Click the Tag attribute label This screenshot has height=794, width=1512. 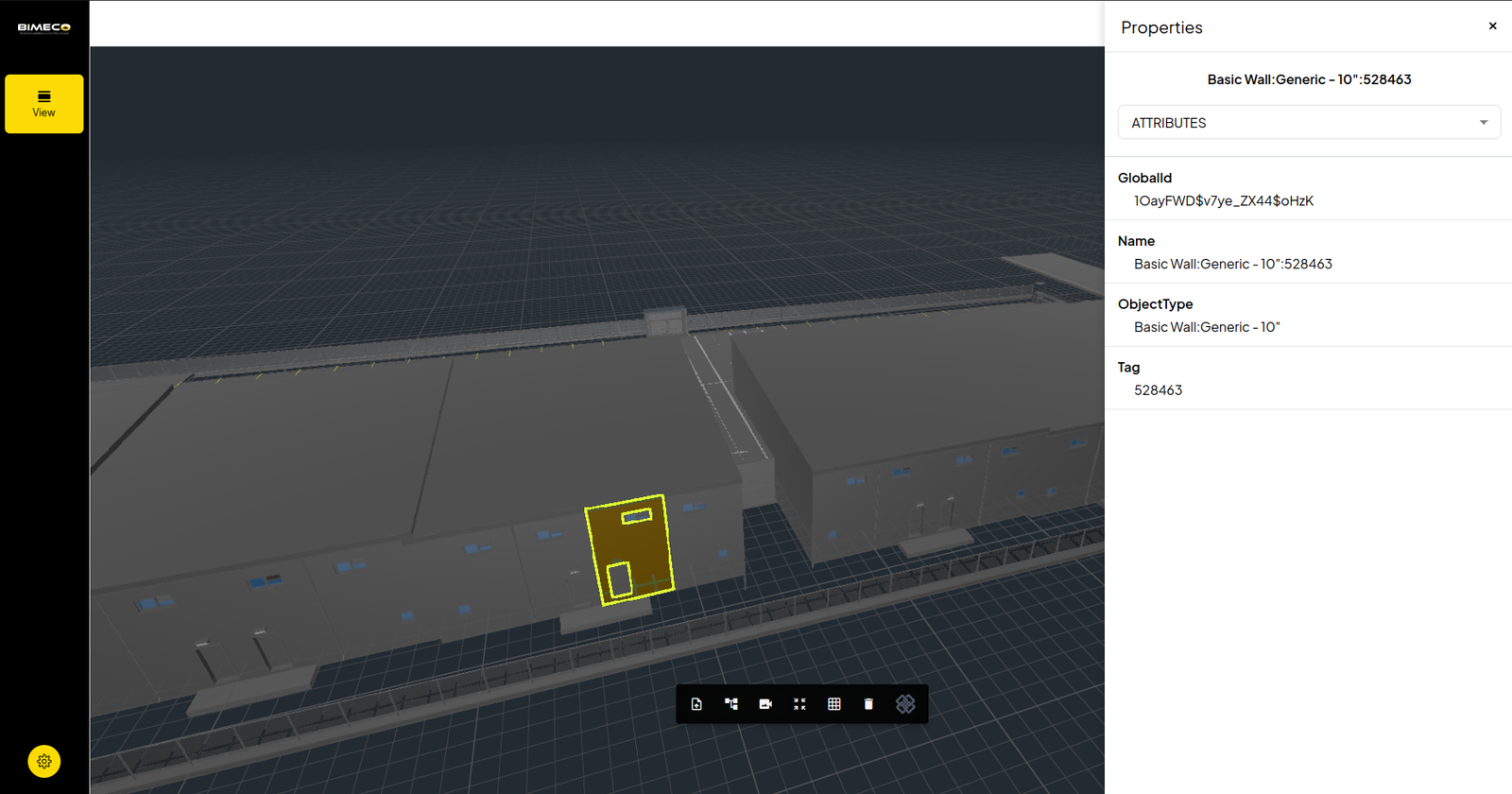(x=1128, y=368)
